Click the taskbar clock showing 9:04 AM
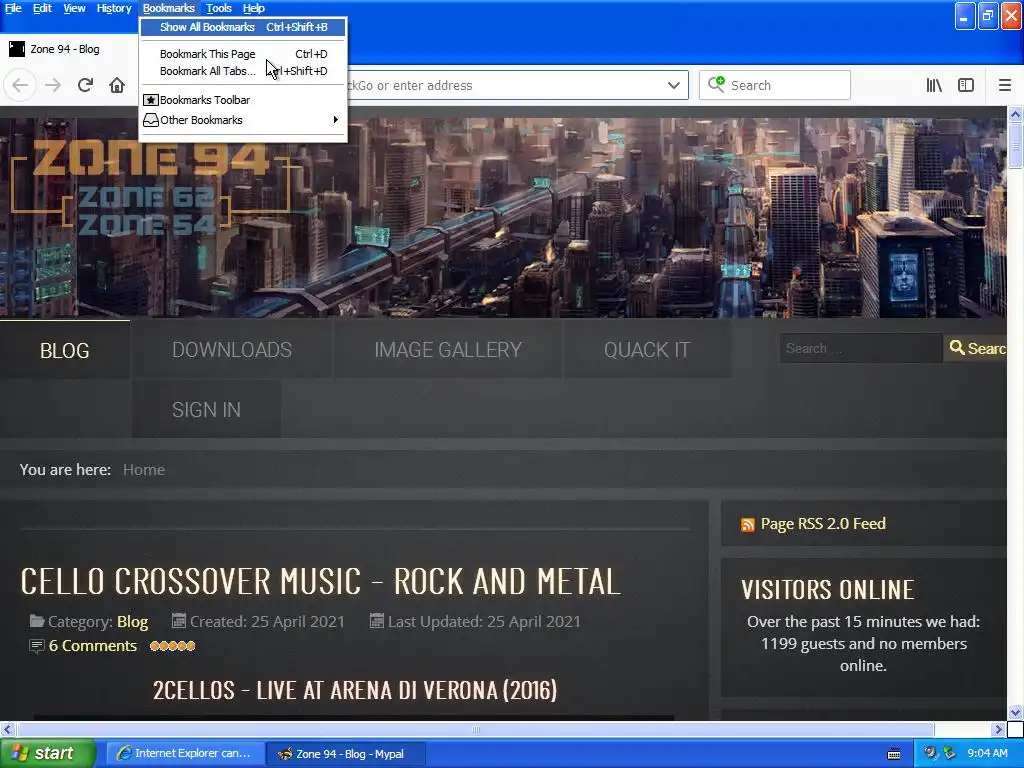 (x=987, y=753)
